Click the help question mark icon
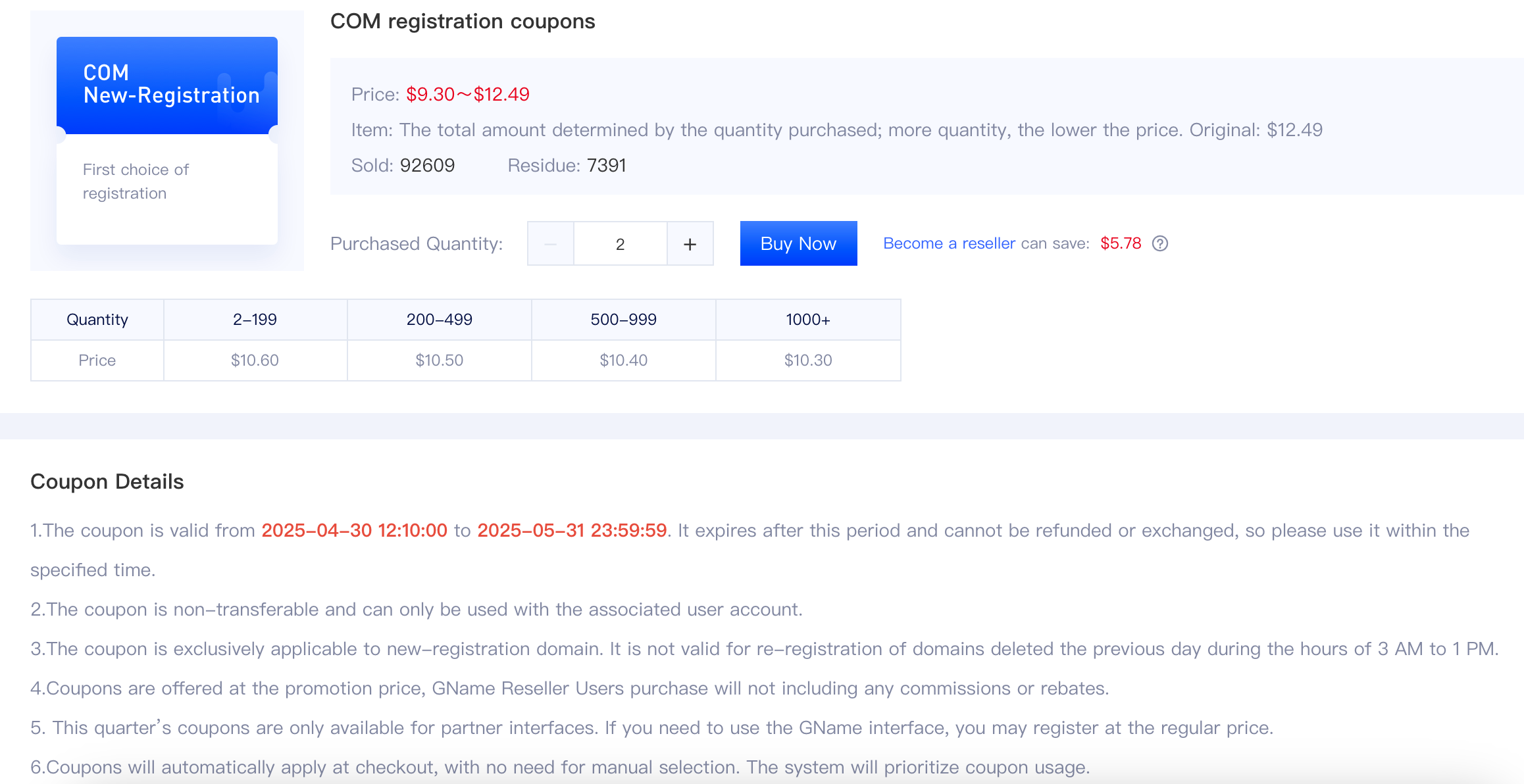This screenshot has height=784, width=1524. (x=1160, y=243)
